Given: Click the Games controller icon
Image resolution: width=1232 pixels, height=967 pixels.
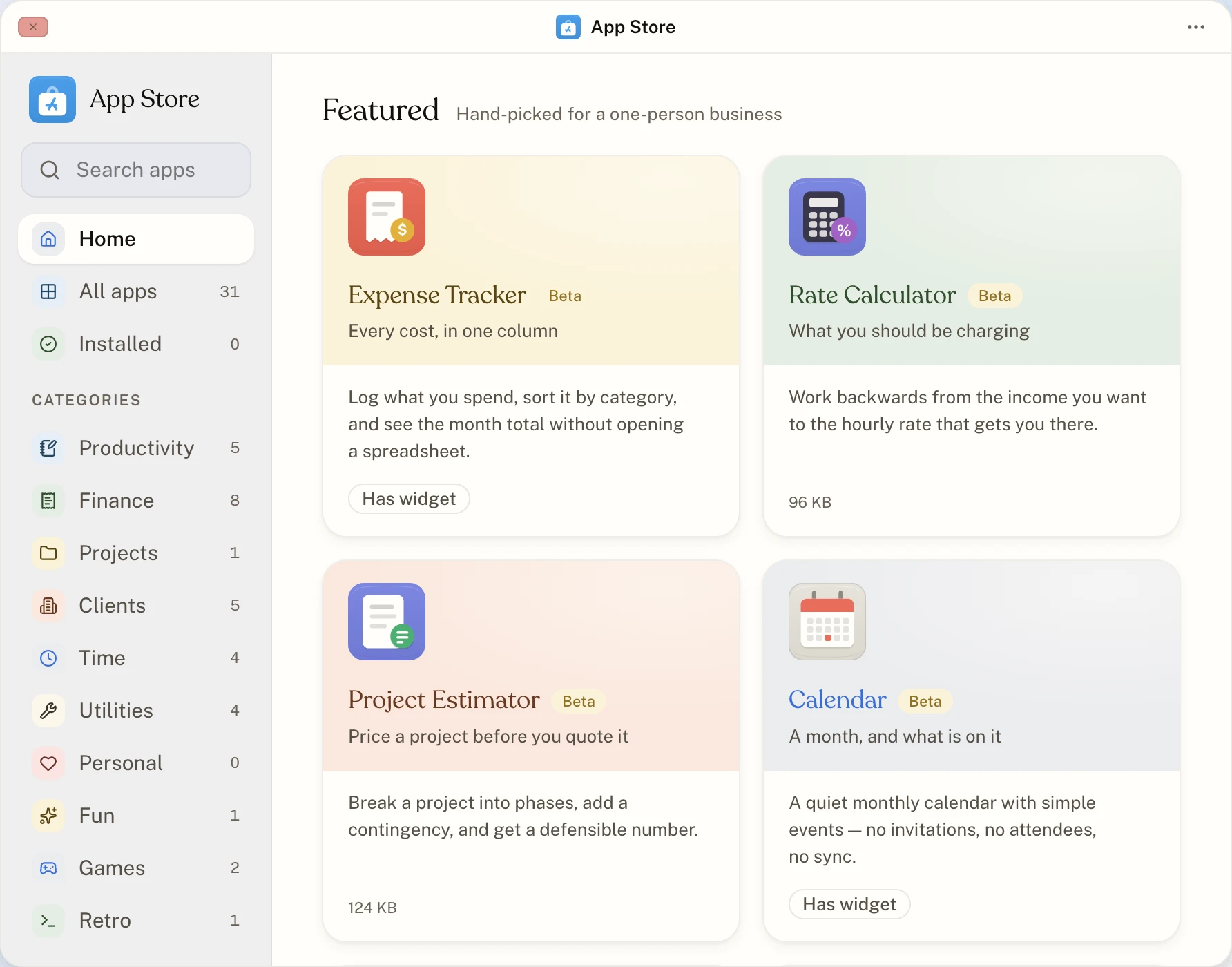Looking at the screenshot, I should tap(48, 868).
